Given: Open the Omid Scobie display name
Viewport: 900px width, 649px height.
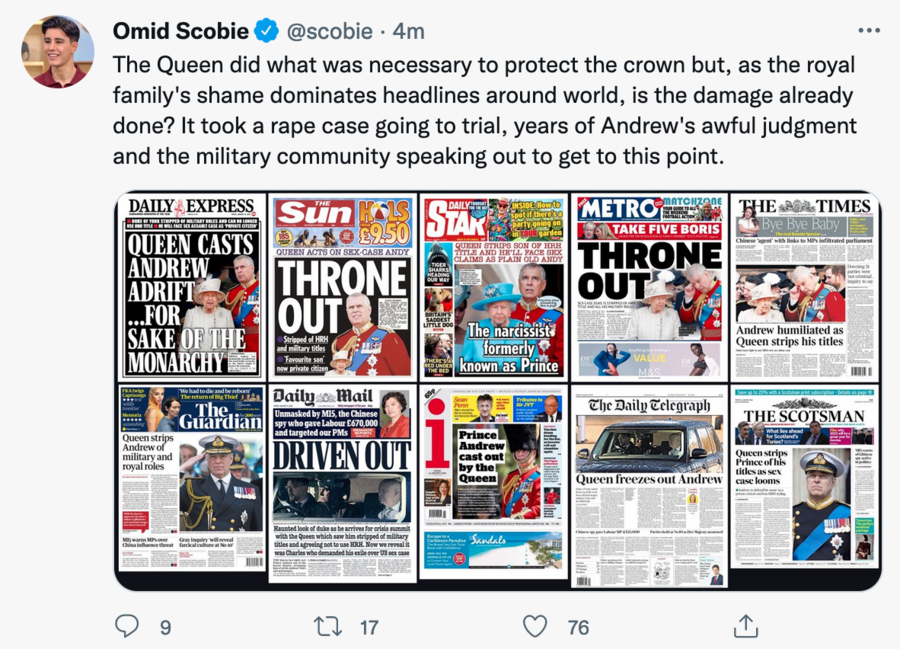Looking at the screenshot, I should [180, 31].
